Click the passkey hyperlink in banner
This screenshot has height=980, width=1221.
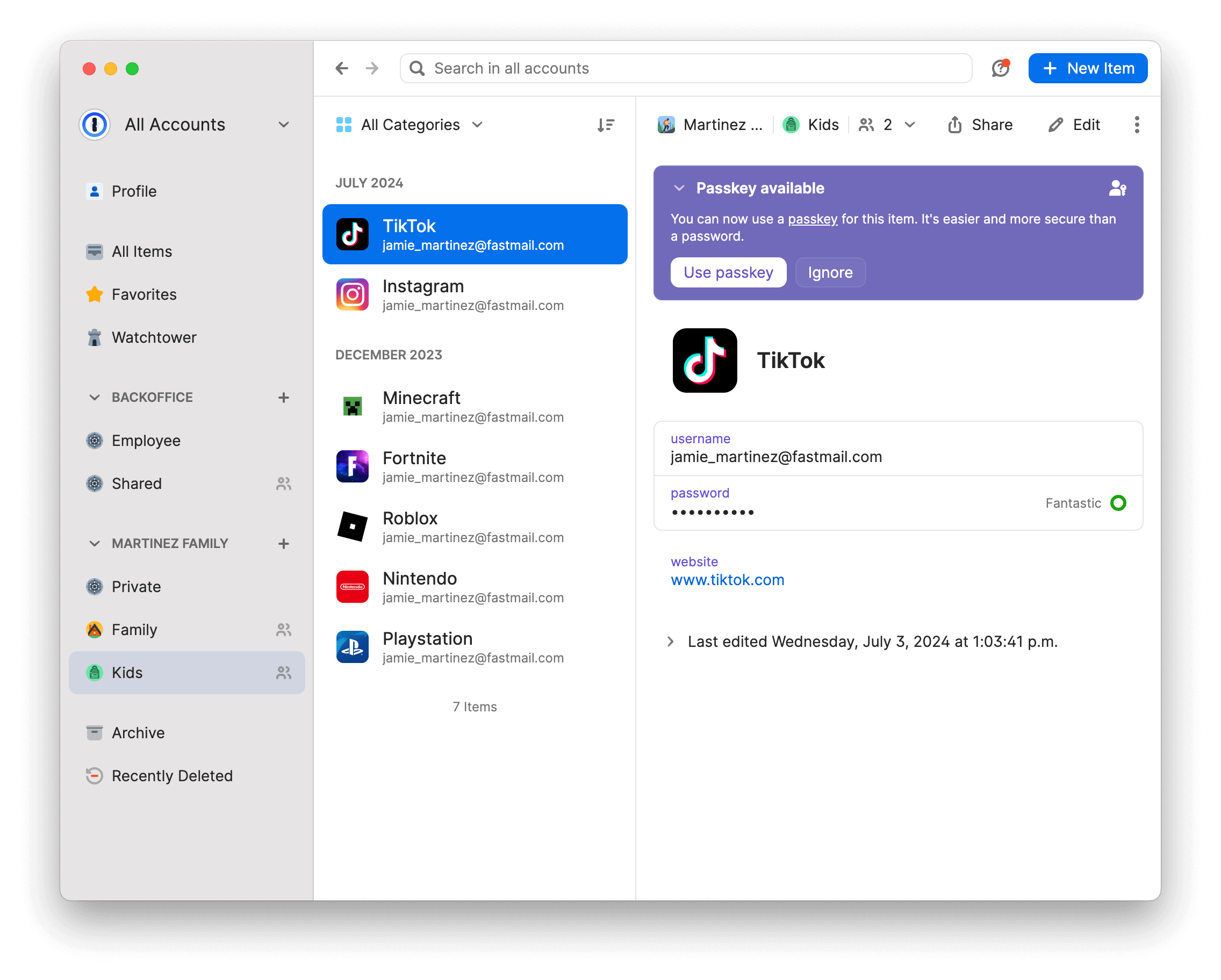click(813, 219)
